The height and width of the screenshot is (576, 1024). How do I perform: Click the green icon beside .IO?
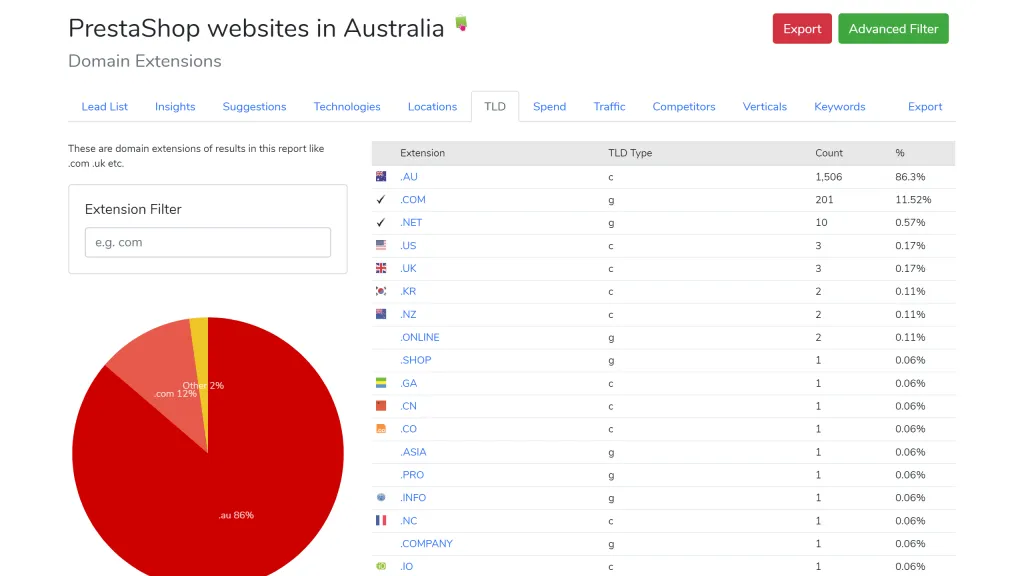(x=381, y=566)
